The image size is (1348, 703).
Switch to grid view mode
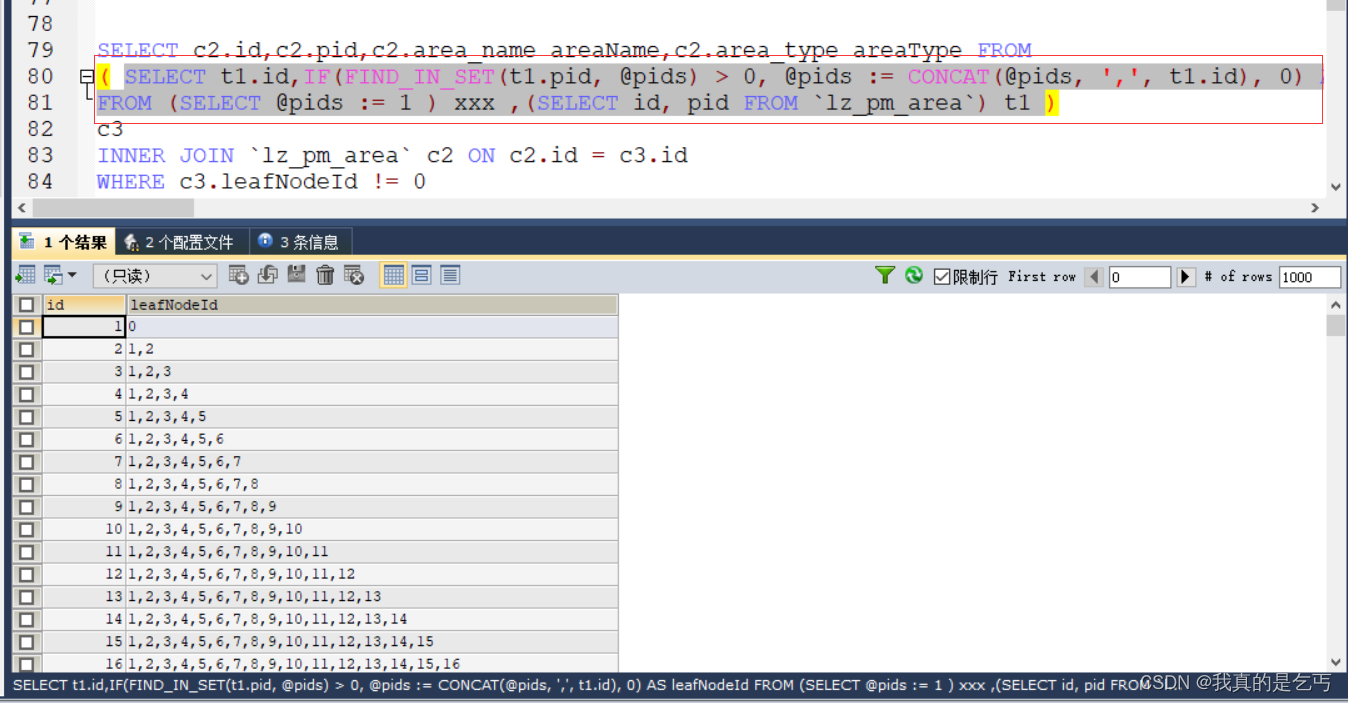point(393,275)
